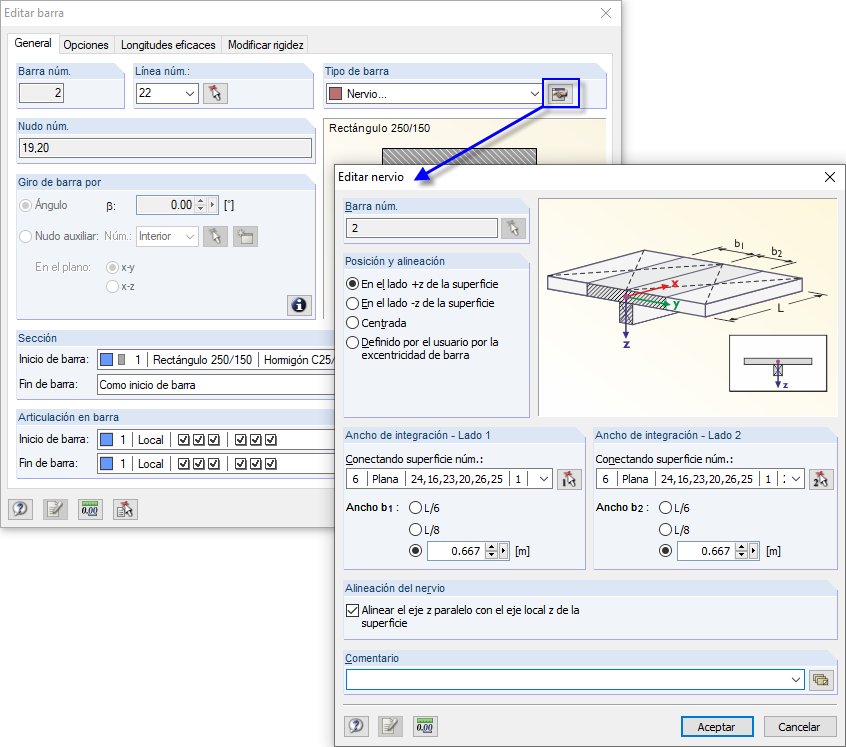Click the Nudo núm. field 19,20

pyautogui.click(x=165, y=148)
